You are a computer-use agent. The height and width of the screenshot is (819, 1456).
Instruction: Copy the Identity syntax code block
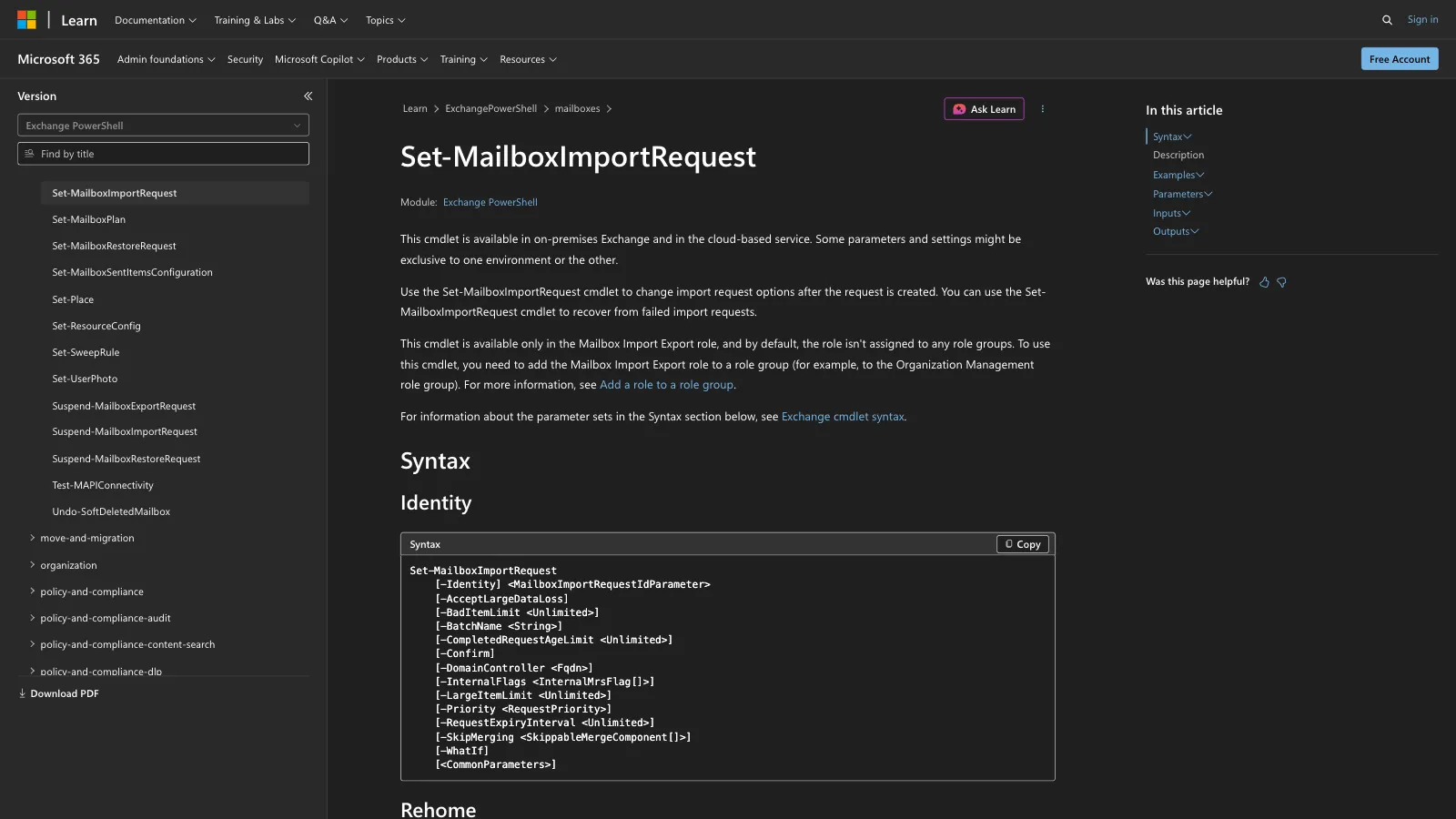pyautogui.click(x=1023, y=544)
